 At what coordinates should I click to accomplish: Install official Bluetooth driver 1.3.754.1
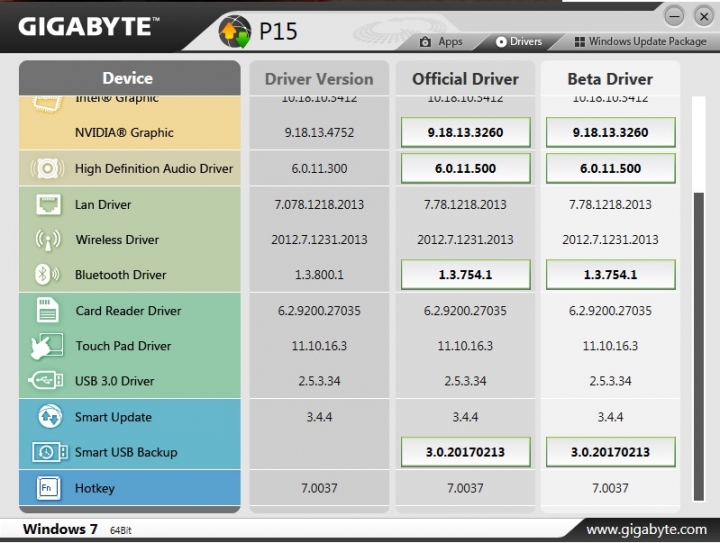(465, 274)
